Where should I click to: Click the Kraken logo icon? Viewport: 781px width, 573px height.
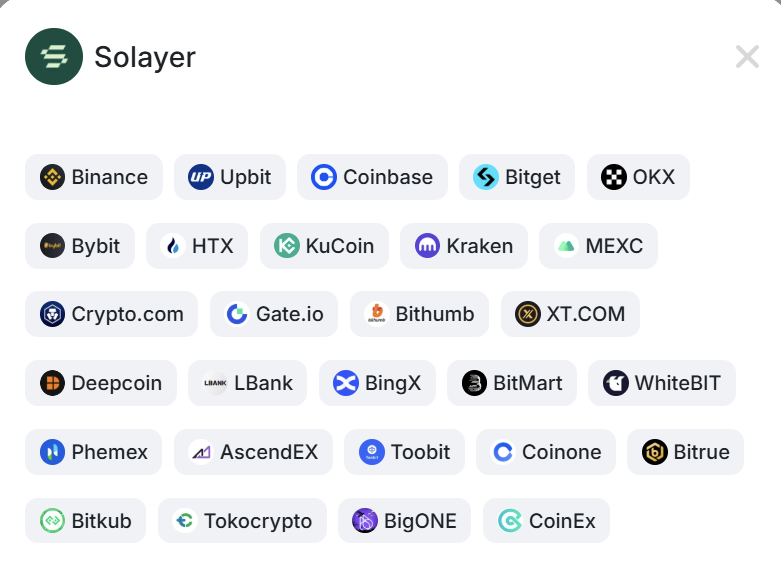(x=427, y=246)
